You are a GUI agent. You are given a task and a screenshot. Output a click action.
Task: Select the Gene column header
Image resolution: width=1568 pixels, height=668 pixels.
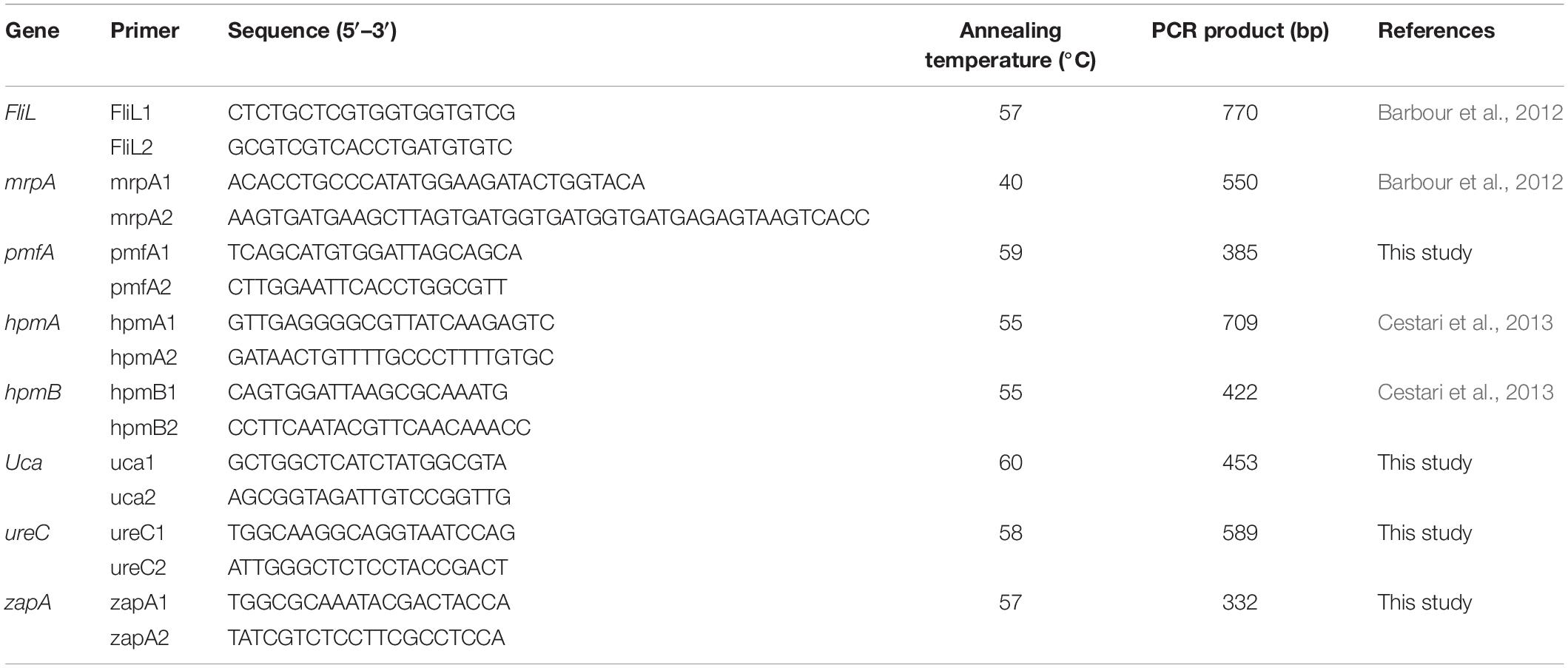click(x=33, y=30)
